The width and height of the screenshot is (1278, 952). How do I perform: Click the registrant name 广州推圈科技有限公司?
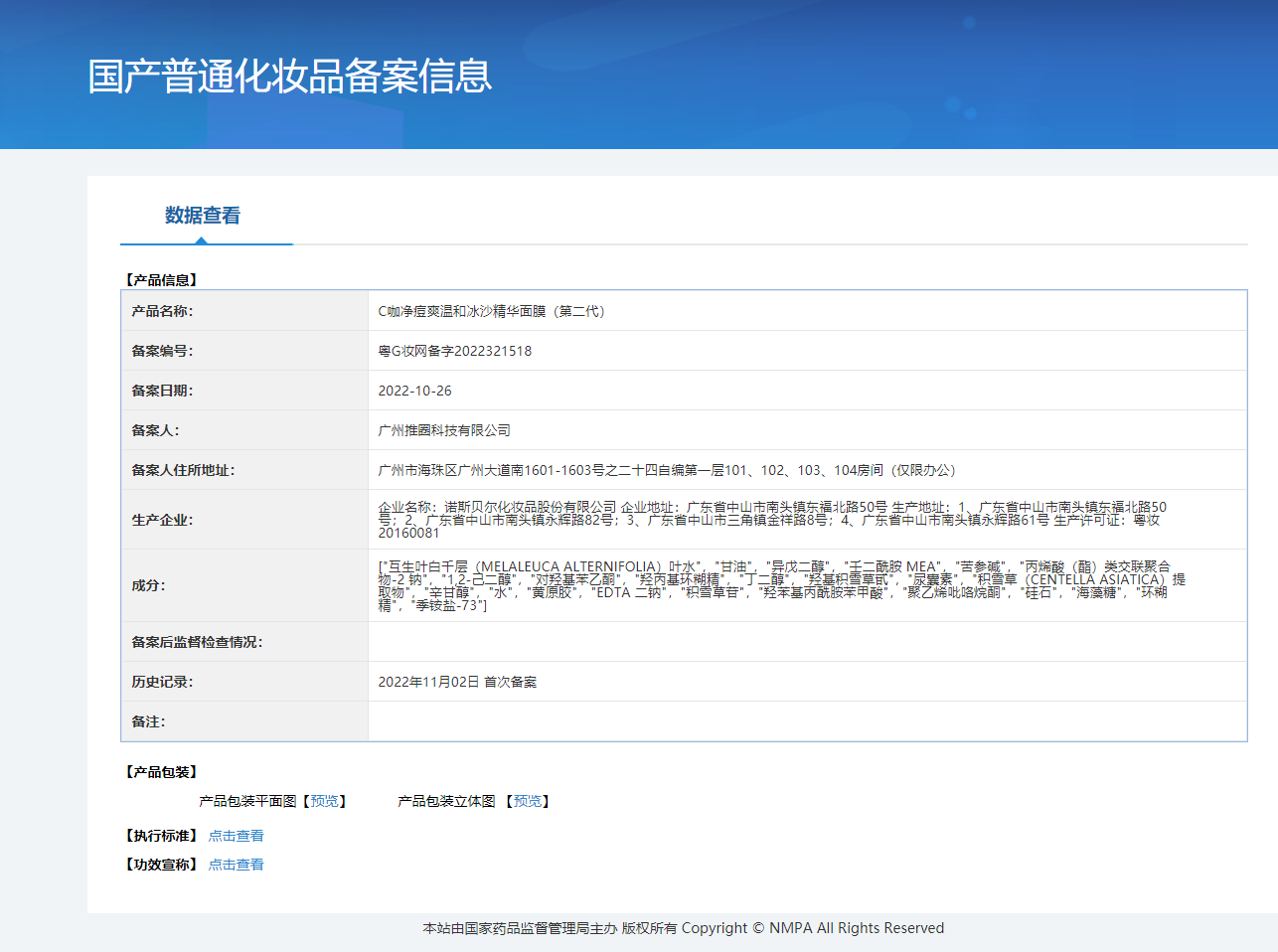click(444, 430)
